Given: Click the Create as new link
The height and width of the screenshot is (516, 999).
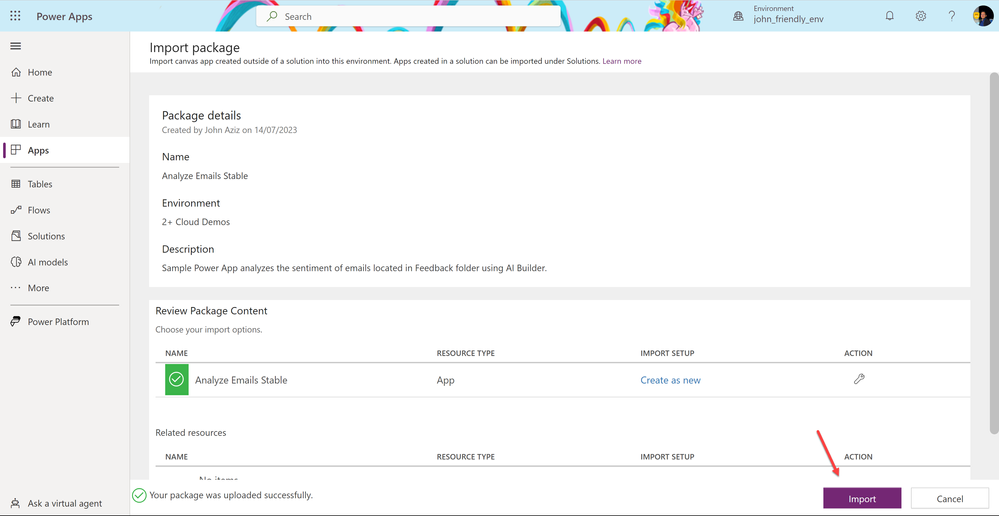Looking at the screenshot, I should [x=670, y=380].
